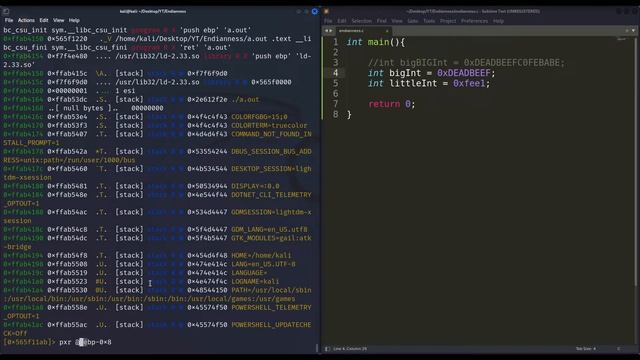The height and width of the screenshot is (360, 640).
Task: Click the terminal window icon in title bar
Action: tap(6, 11)
